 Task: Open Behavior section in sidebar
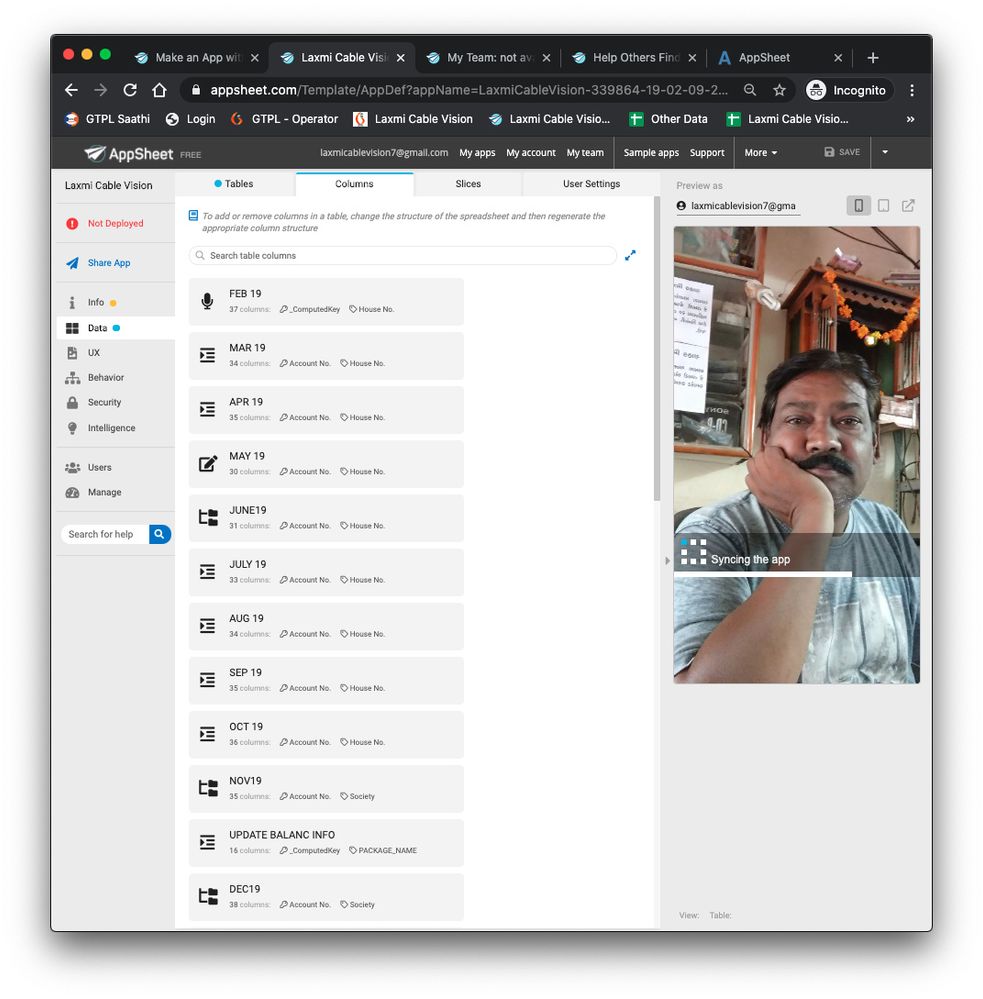tap(106, 378)
